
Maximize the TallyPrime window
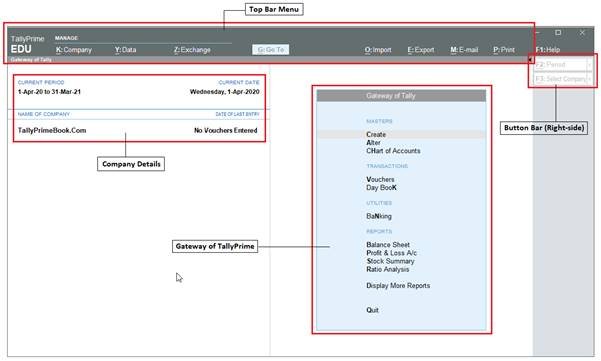click(x=558, y=33)
